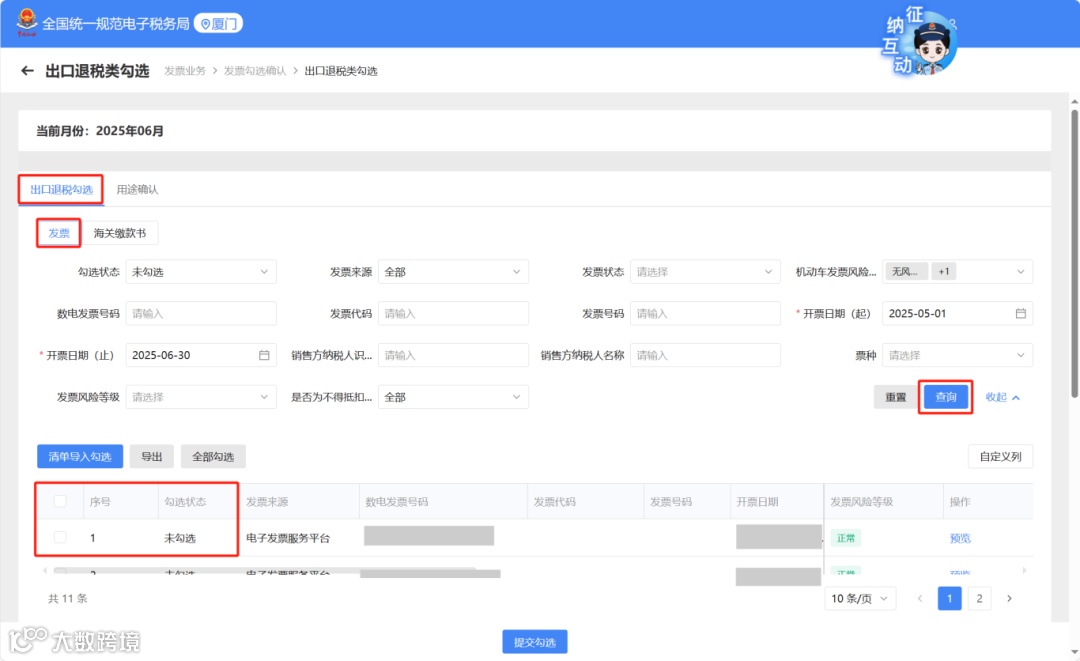Click the 2025-05-01 start date field

click(957, 313)
